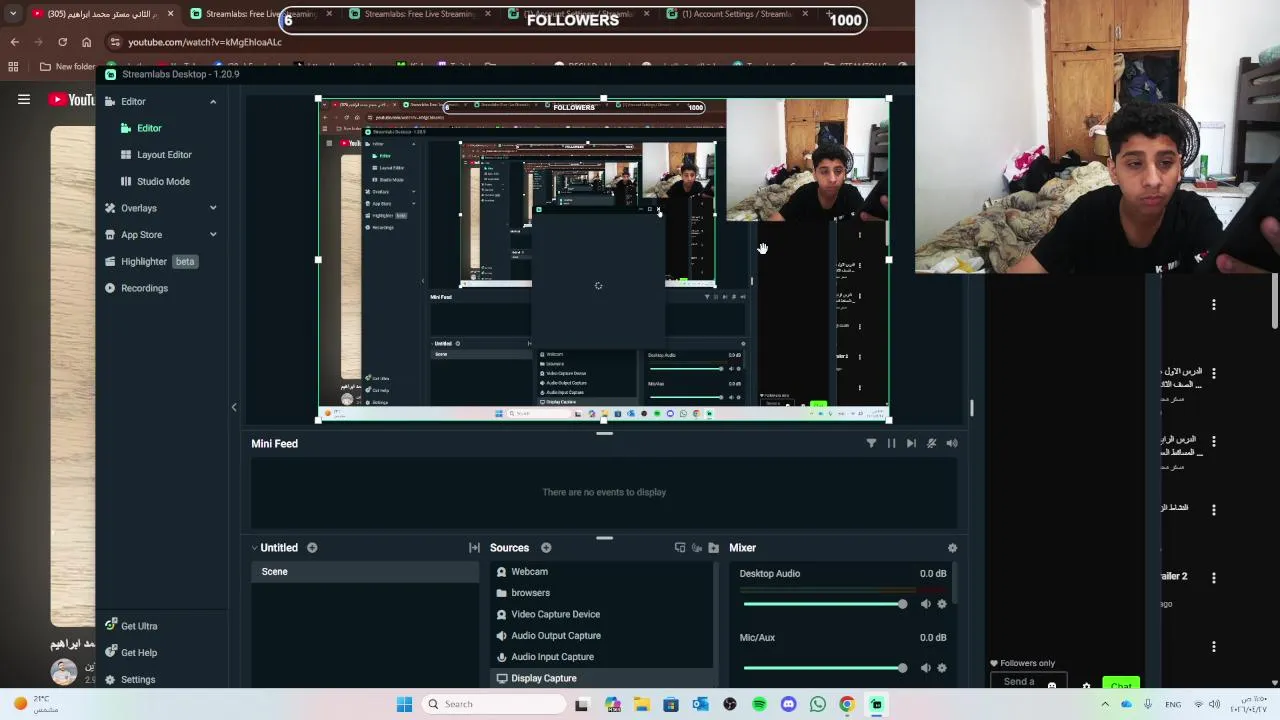Open the Windows Start menu
The height and width of the screenshot is (720, 1280).
coord(404,704)
